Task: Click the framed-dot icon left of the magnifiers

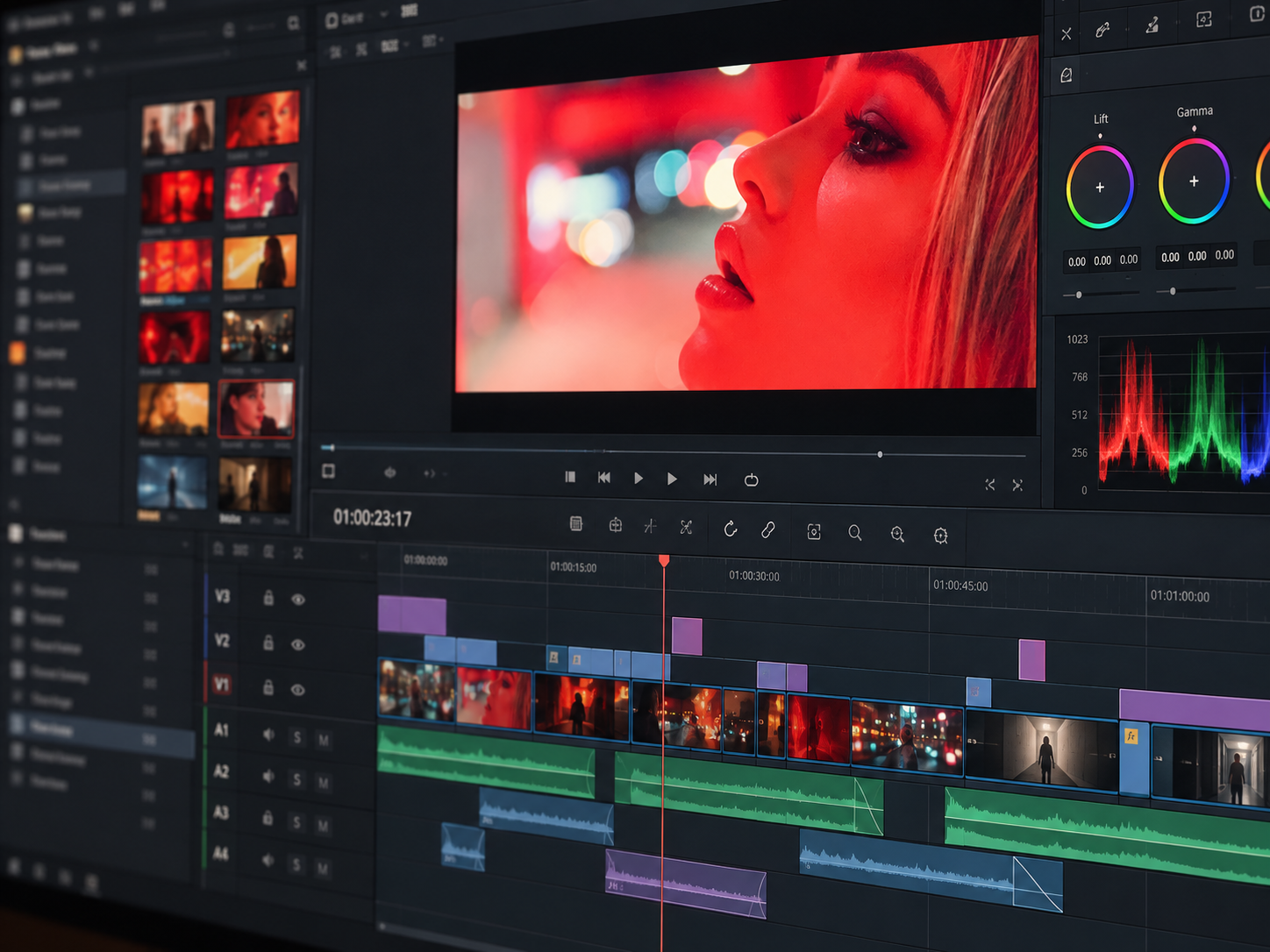Action: 814,531
